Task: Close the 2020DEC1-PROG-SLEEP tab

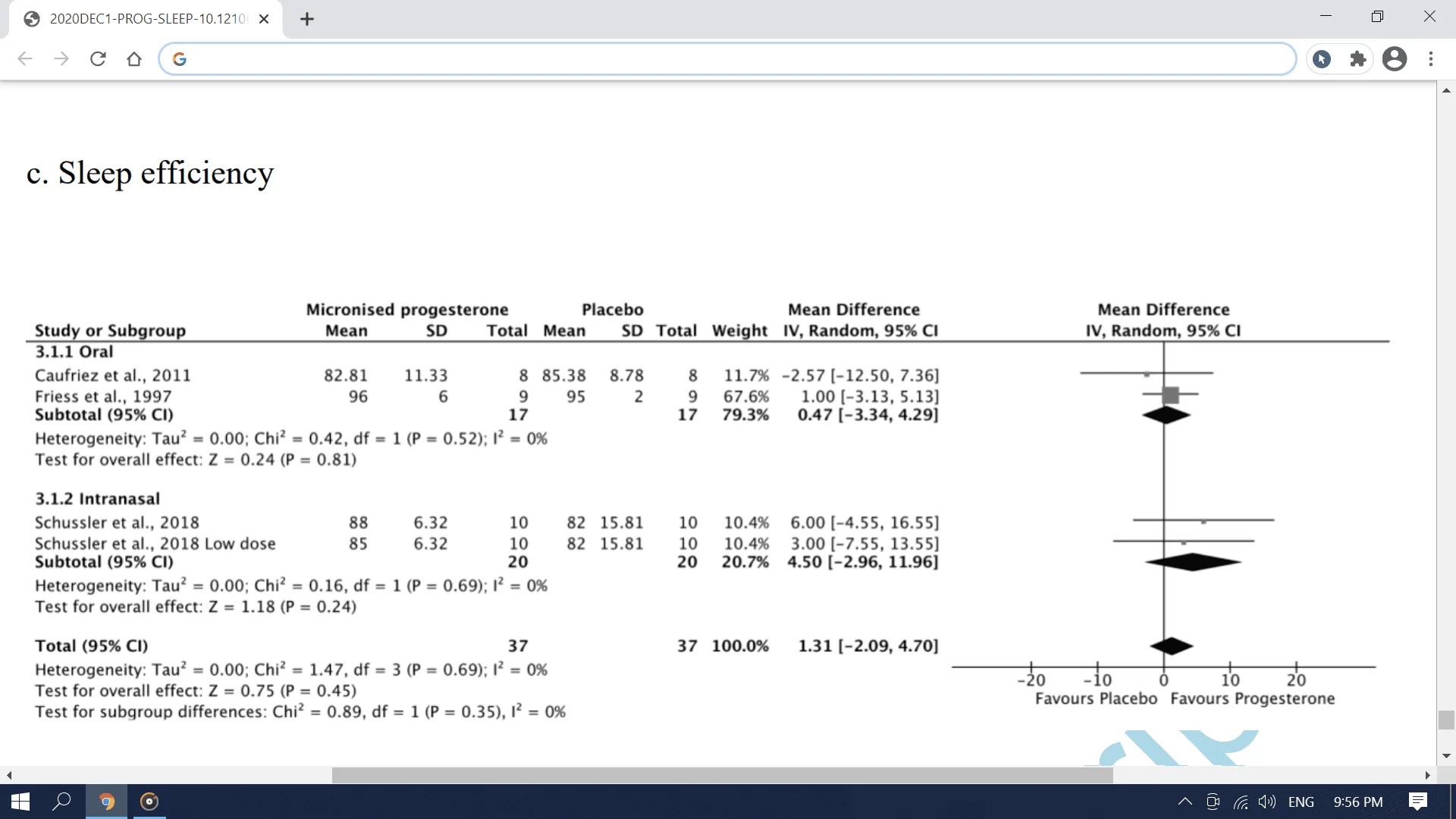Action: tap(264, 19)
